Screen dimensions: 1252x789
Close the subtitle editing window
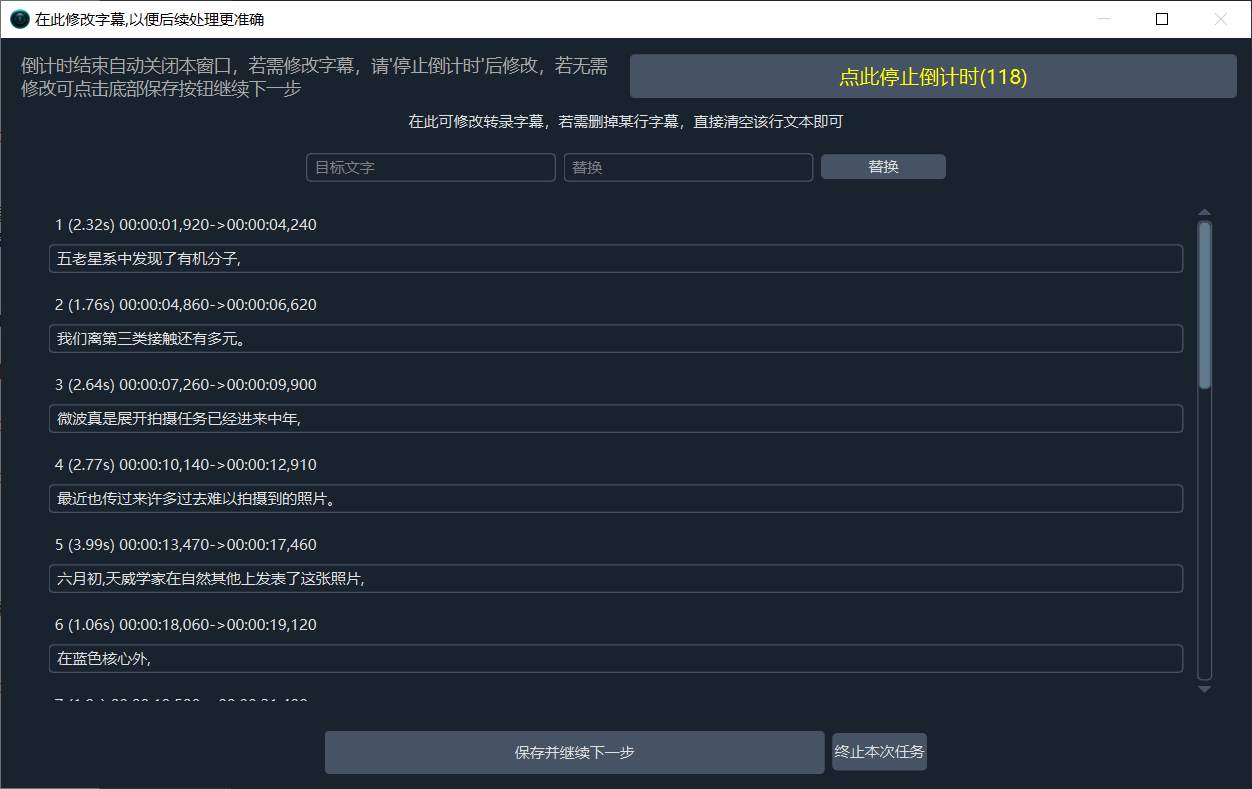[1220, 19]
